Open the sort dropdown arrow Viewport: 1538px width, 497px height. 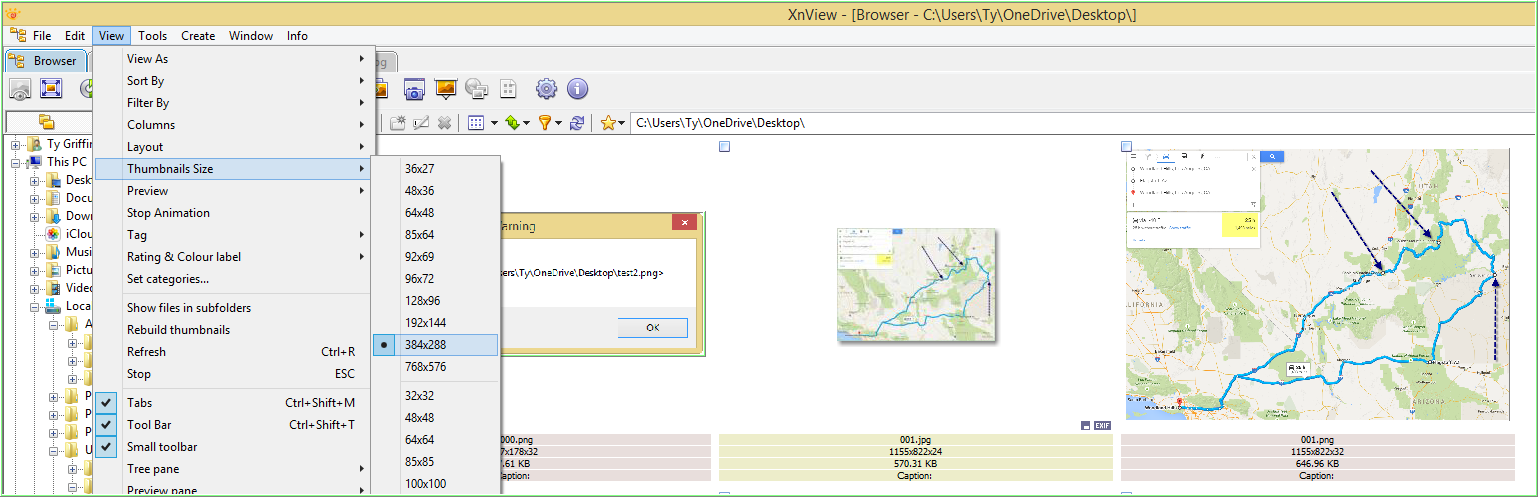[526, 124]
